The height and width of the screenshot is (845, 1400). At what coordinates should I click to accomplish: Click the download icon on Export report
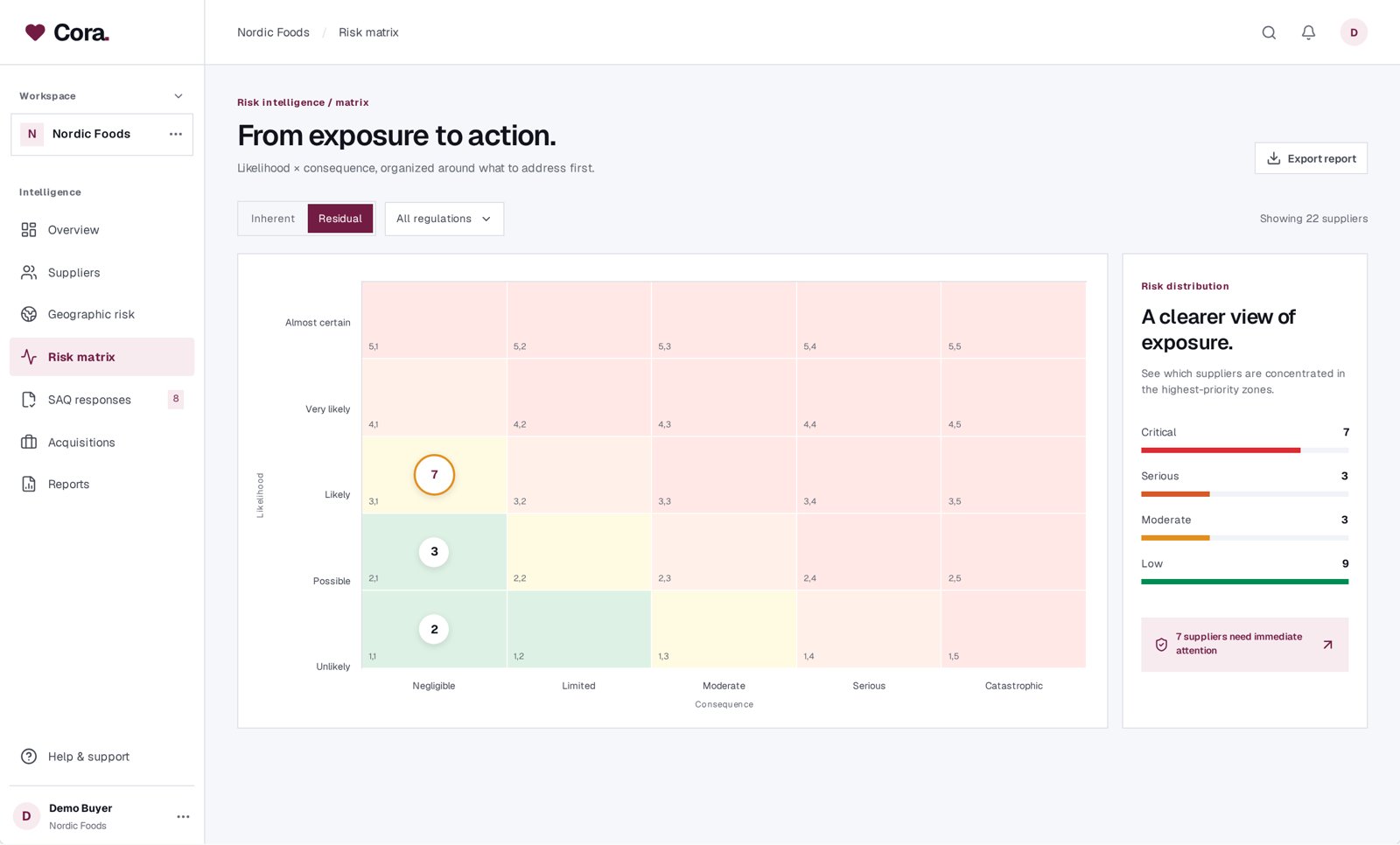pyautogui.click(x=1274, y=158)
